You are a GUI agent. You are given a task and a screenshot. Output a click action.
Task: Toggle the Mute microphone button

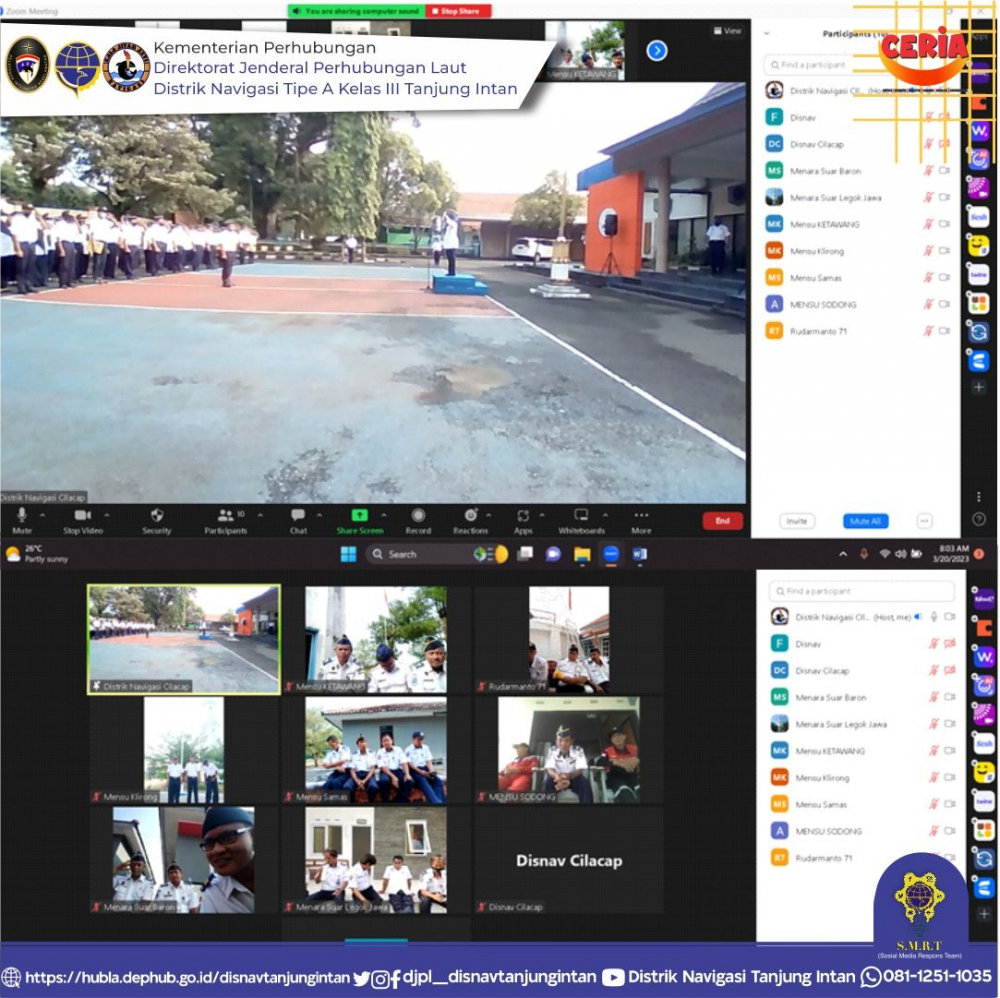point(22,520)
